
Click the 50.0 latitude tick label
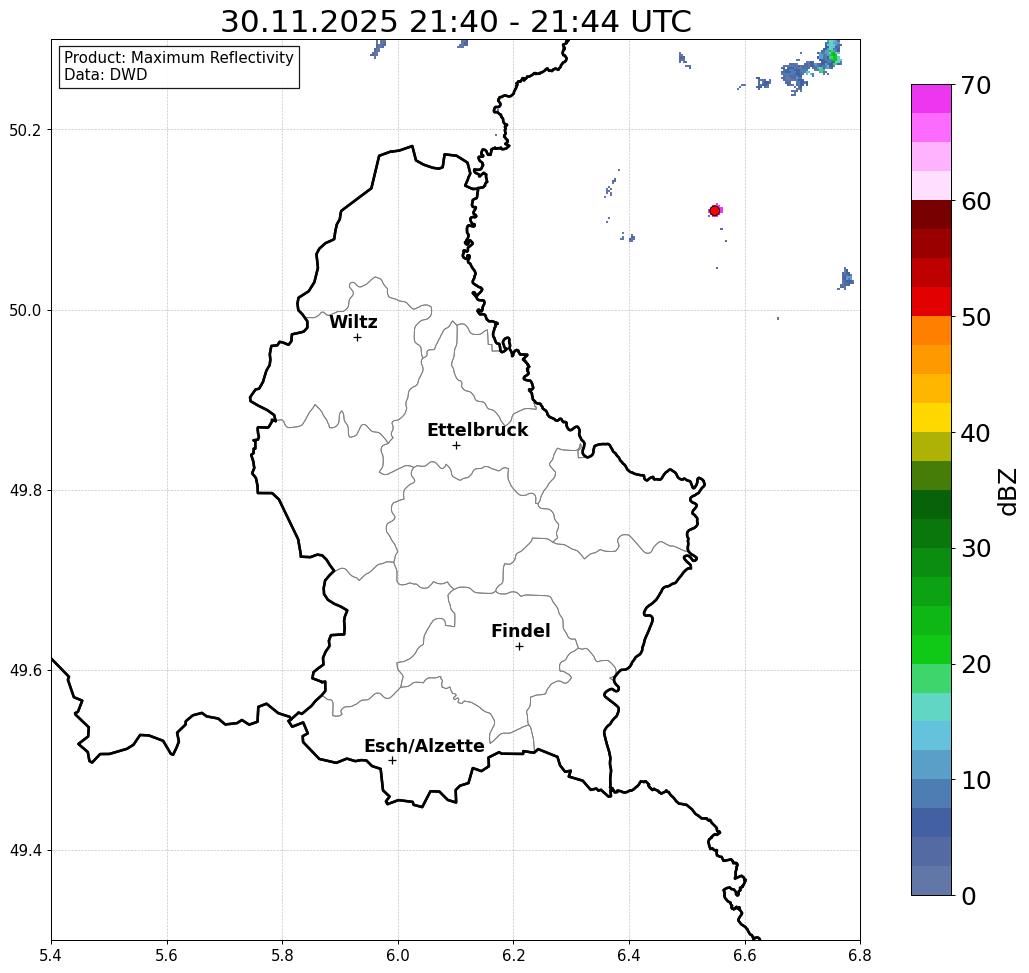25,310
